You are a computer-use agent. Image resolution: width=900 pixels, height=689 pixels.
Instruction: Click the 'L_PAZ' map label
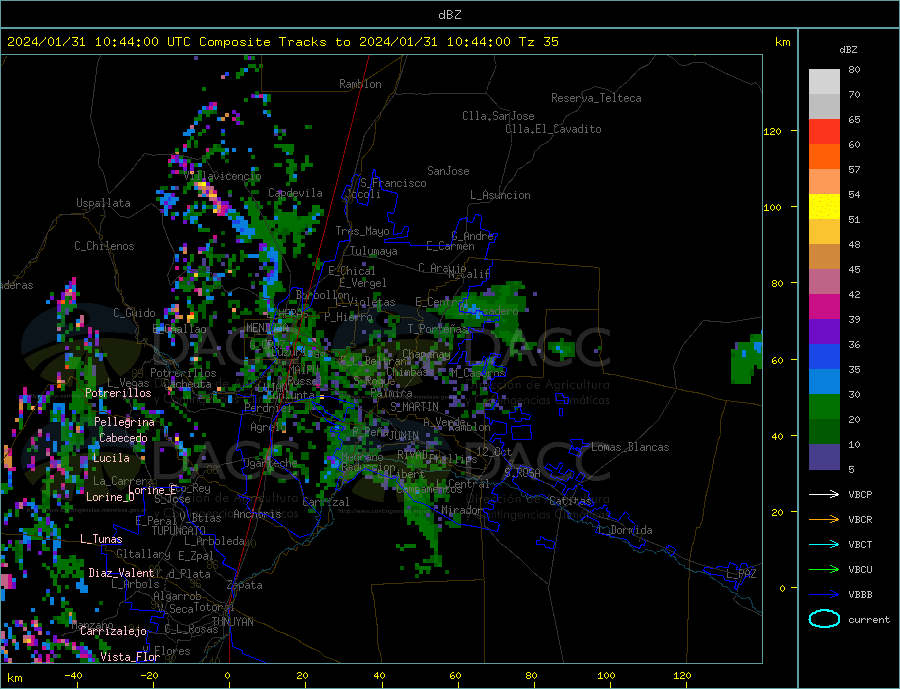pyautogui.click(x=741, y=574)
